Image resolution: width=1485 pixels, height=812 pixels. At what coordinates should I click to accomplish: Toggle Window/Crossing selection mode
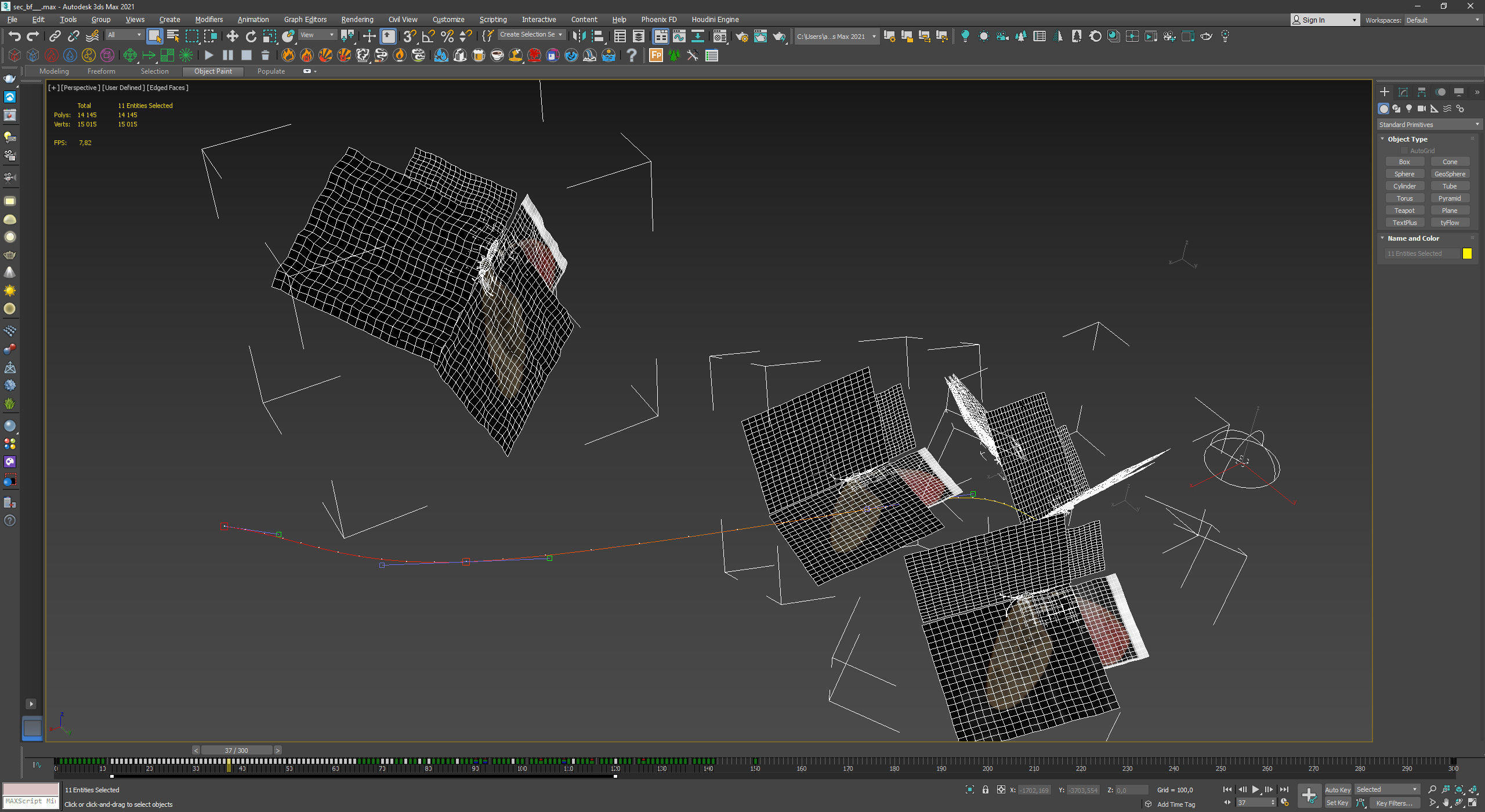point(211,37)
